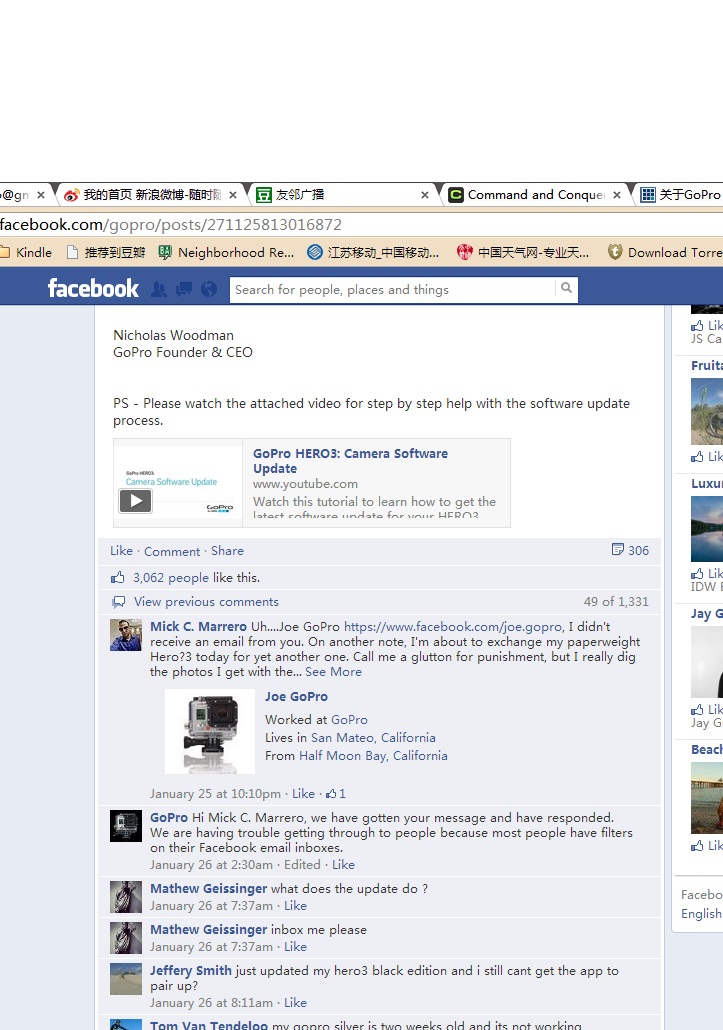The width and height of the screenshot is (723, 1030).
Task: Open the Facebook notifications globe icon
Action: (209, 289)
